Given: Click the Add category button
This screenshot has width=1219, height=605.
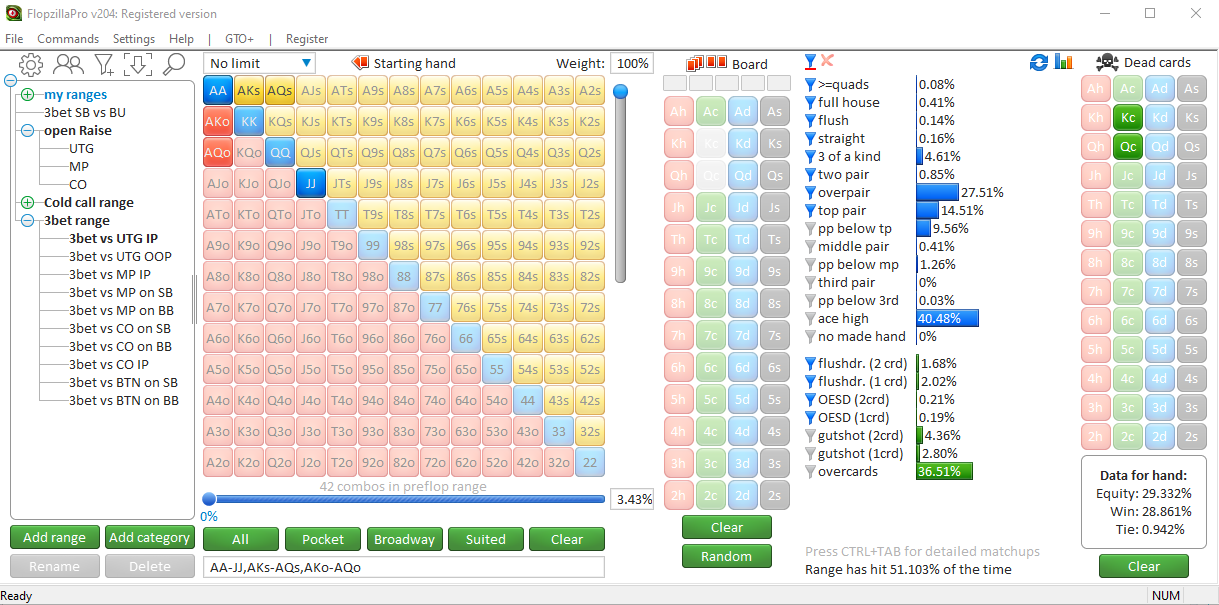Looking at the screenshot, I should pos(149,537).
